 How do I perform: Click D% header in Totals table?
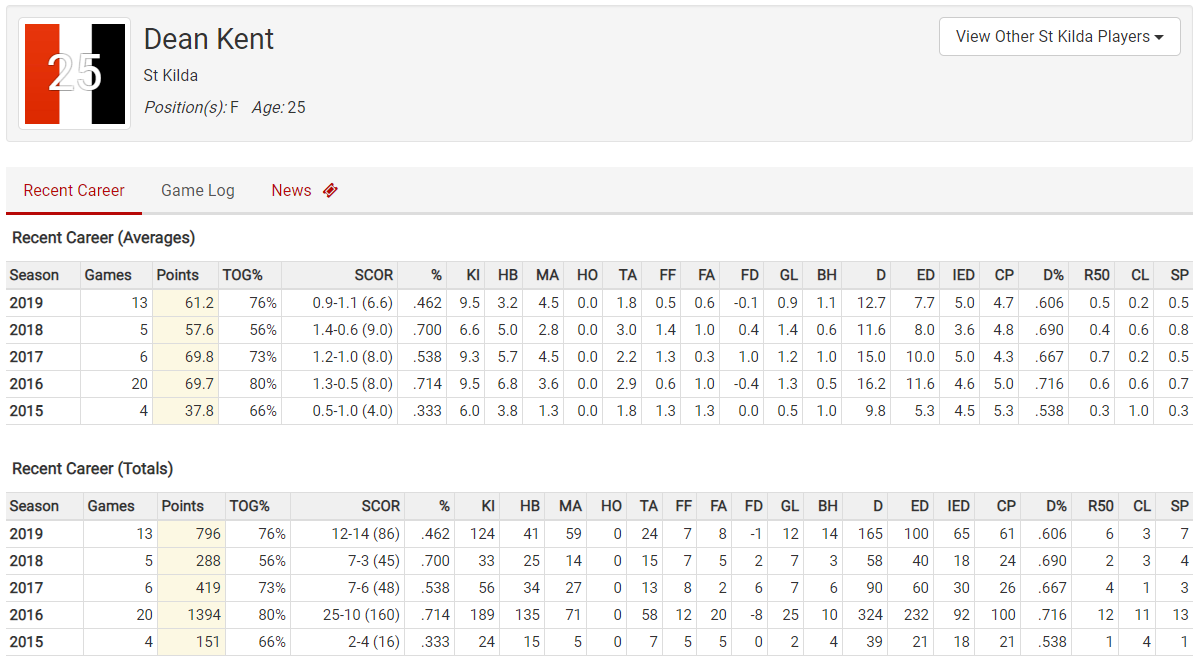click(x=1055, y=506)
